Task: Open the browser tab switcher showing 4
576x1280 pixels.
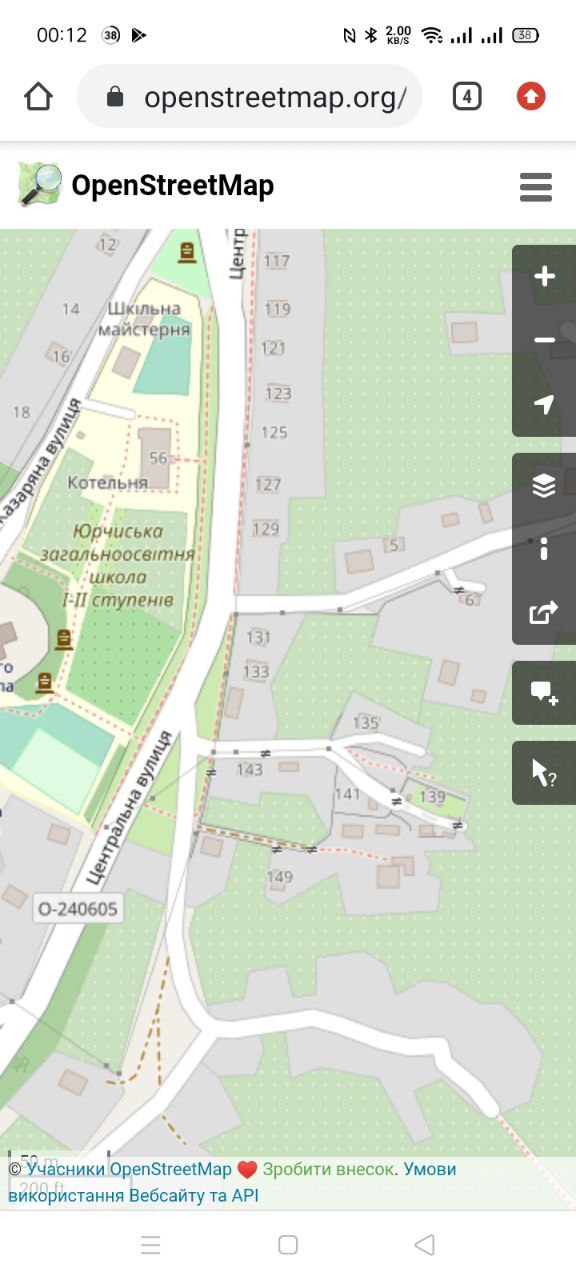Action: pos(467,96)
